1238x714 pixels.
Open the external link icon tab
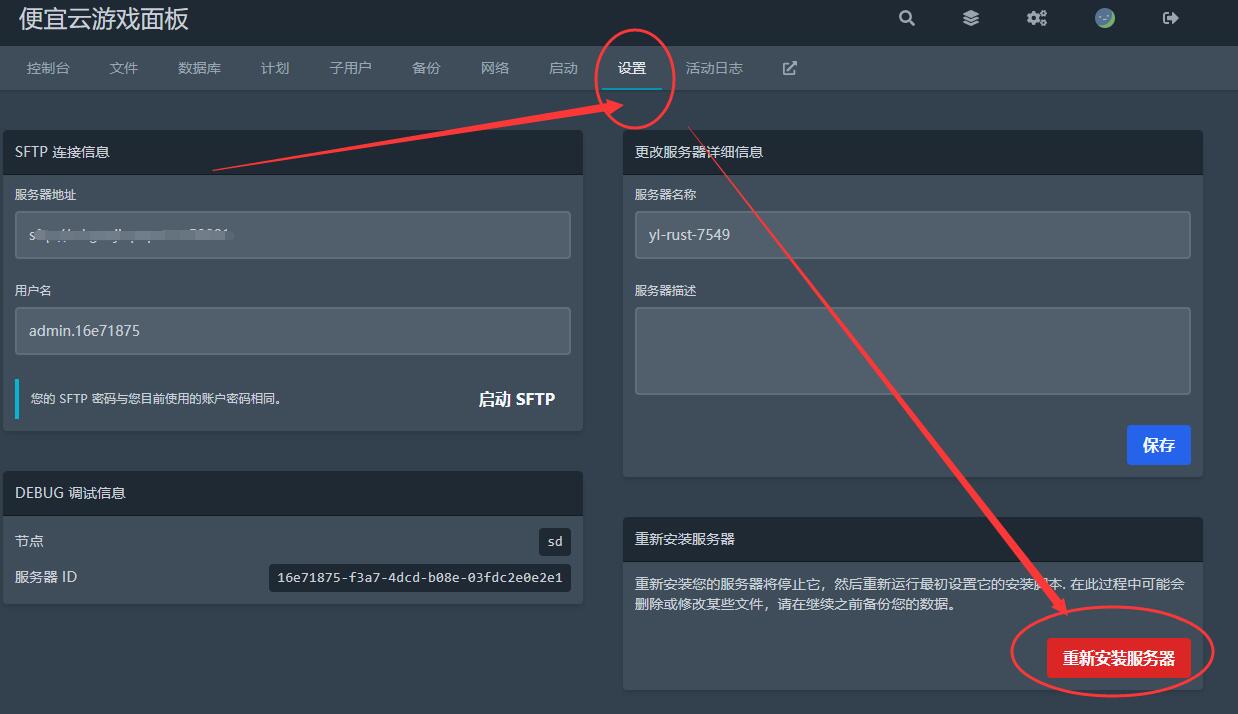click(789, 68)
